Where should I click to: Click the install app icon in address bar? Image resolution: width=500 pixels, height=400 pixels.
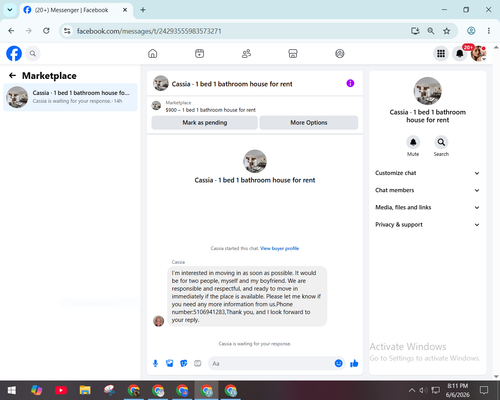pos(415,31)
